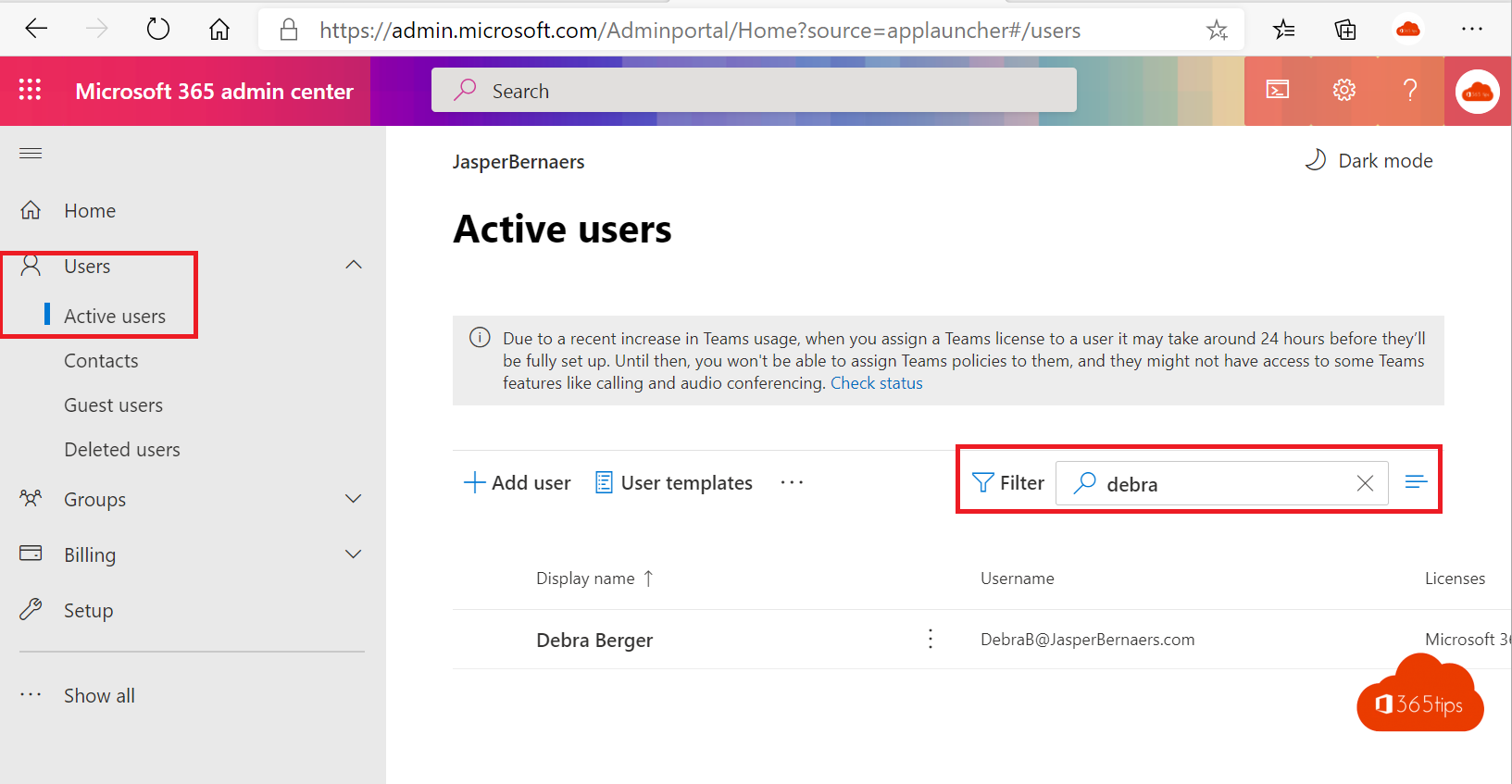Click the Show all ellipsis icon
The width and height of the screenshot is (1512, 784).
[x=31, y=694]
